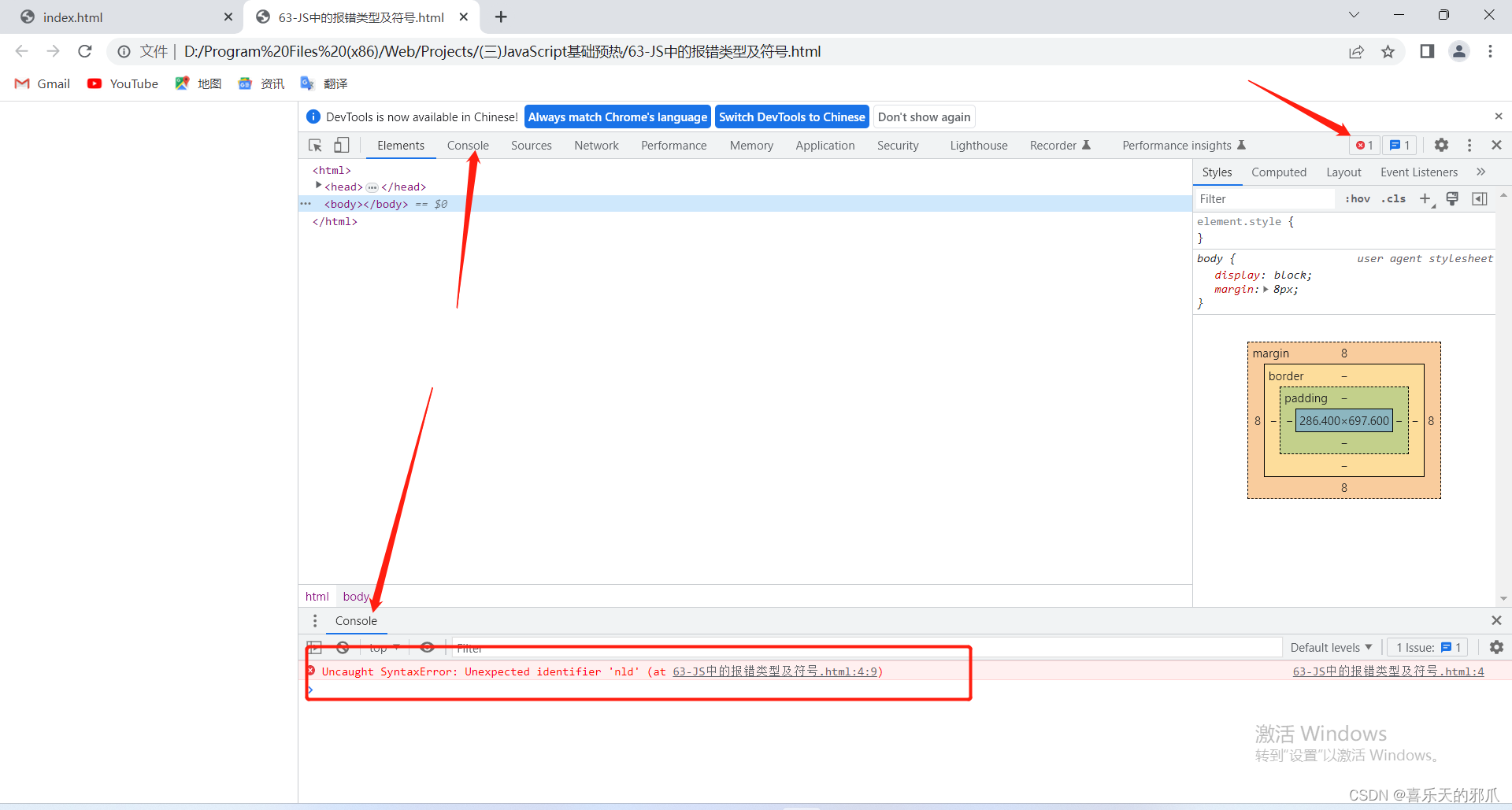
Task: Add new style rule plus icon
Action: point(1425,199)
